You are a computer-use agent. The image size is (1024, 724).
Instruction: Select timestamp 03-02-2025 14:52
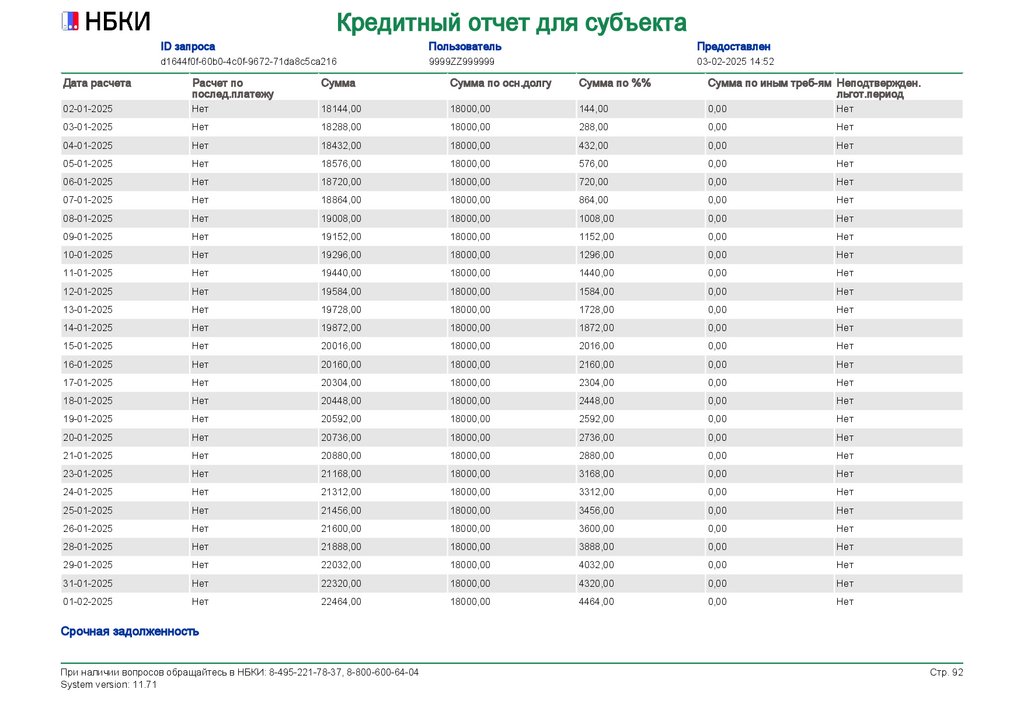[x=735, y=61]
